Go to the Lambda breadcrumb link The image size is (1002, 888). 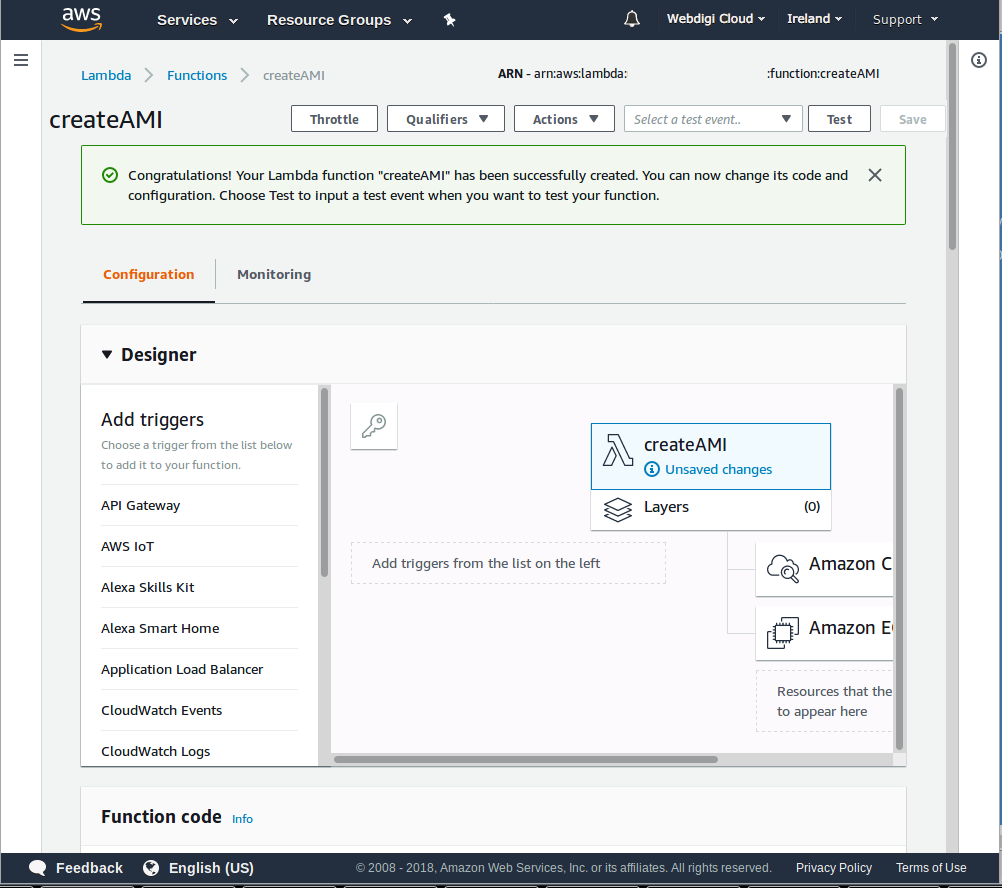pos(106,75)
